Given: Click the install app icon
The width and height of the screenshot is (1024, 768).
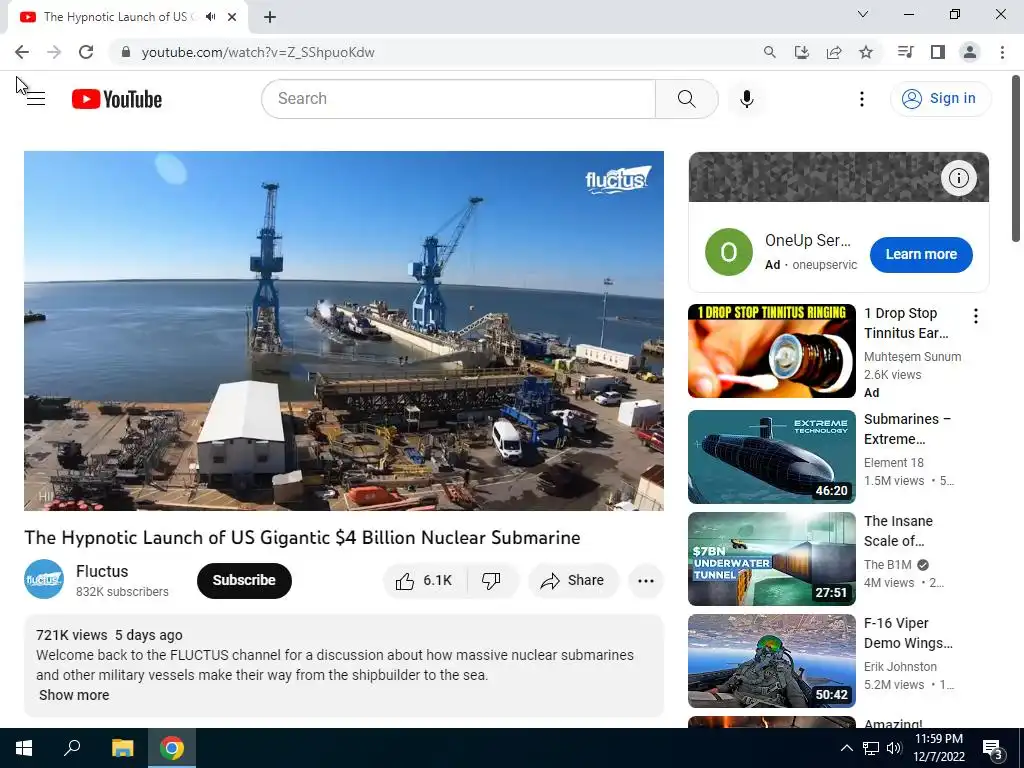Looking at the screenshot, I should (x=801, y=52).
